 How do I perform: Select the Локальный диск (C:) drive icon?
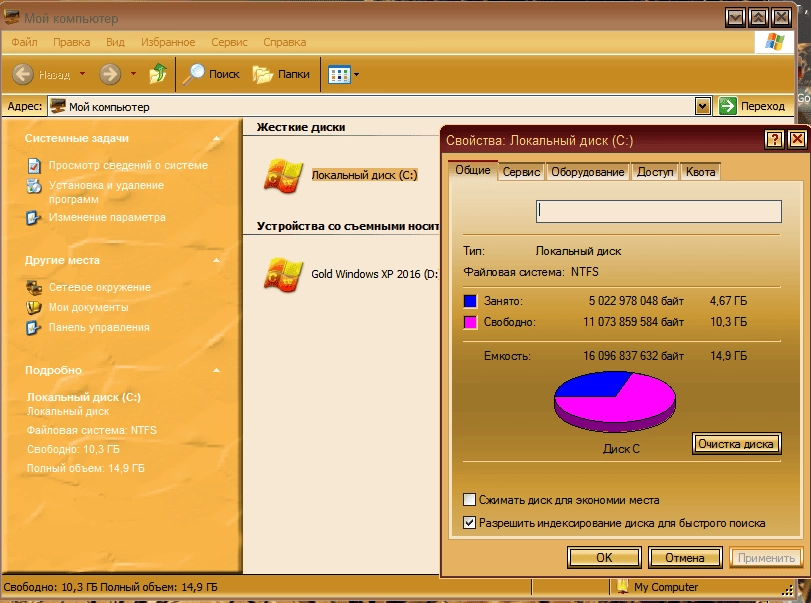click(x=283, y=176)
